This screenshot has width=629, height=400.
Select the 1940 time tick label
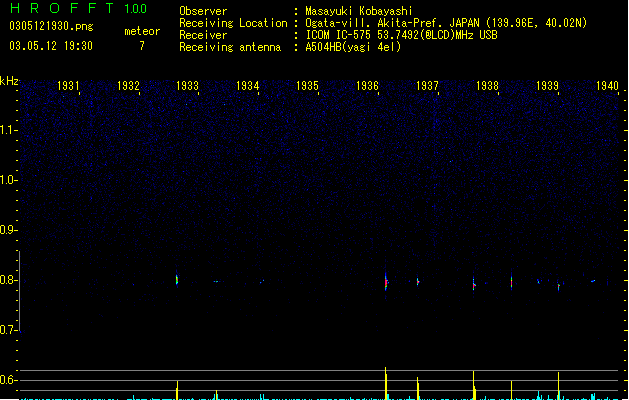(607, 86)
